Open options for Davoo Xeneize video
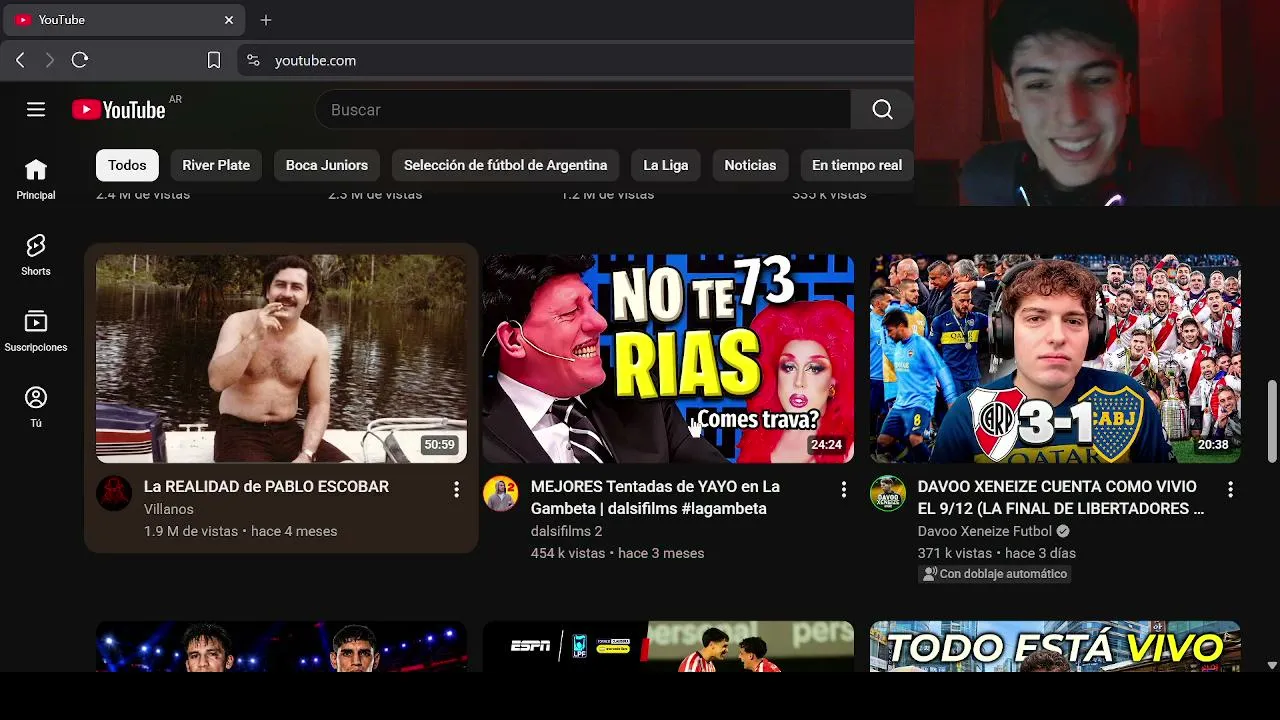Image resolution: width=1280 pixels, height=720 pixels. coord(1230,489)
